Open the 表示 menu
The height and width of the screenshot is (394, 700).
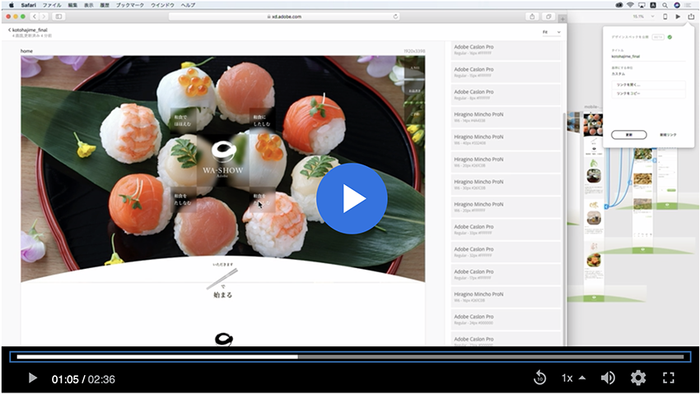[x=89, y=5]
